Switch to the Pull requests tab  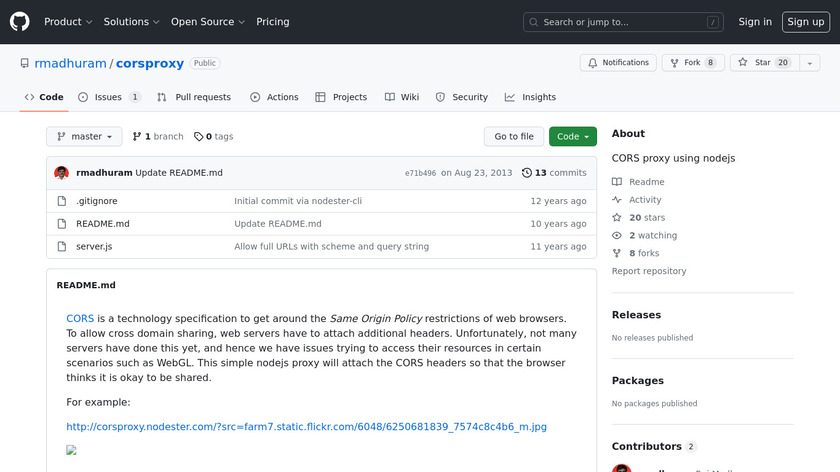coord(194,97)
